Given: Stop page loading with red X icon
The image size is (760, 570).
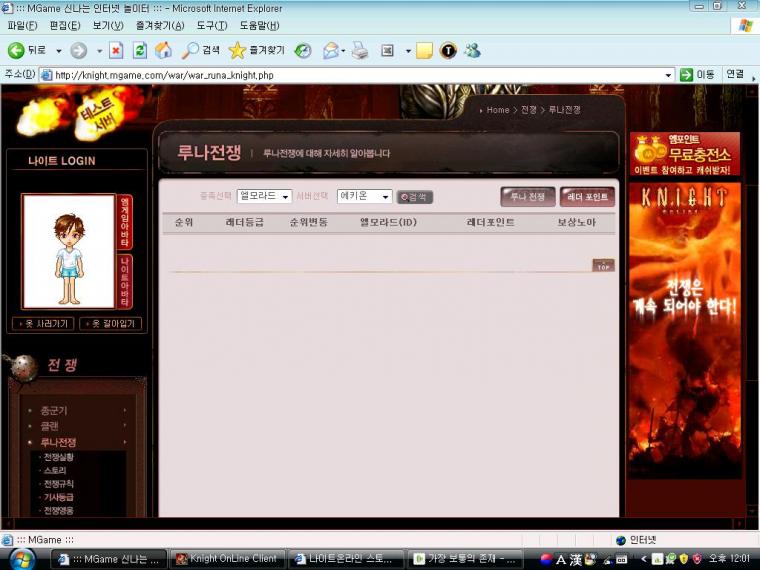Looking at the screenshot, I should point(116,50).
